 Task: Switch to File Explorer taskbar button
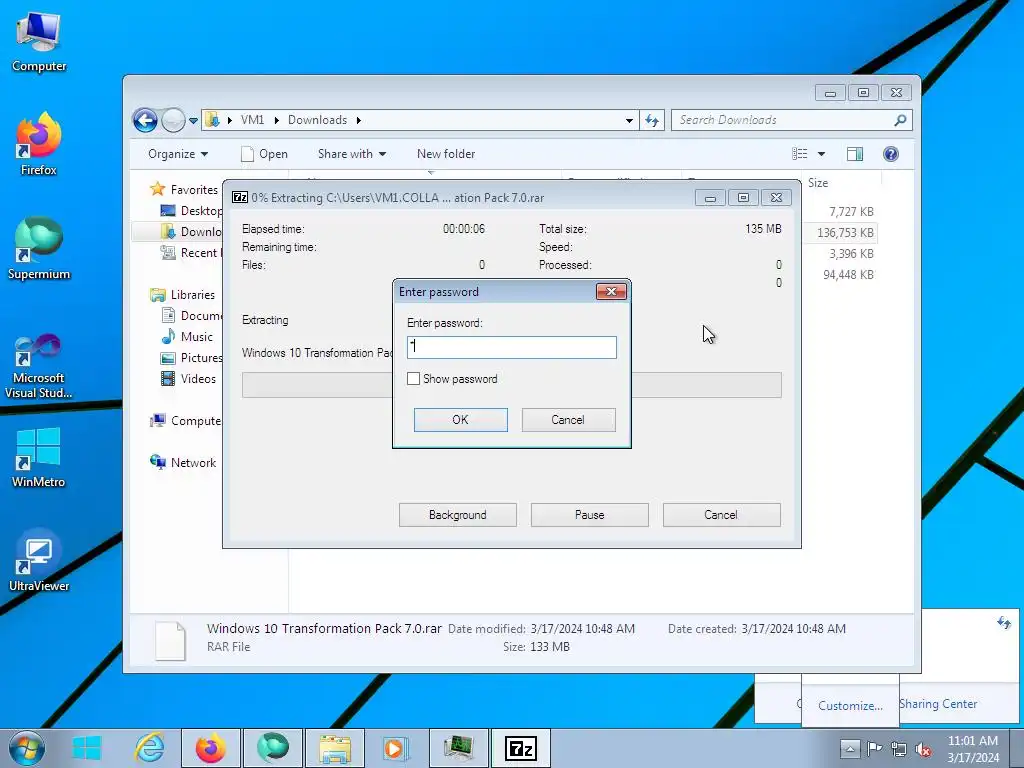point(335,748)
